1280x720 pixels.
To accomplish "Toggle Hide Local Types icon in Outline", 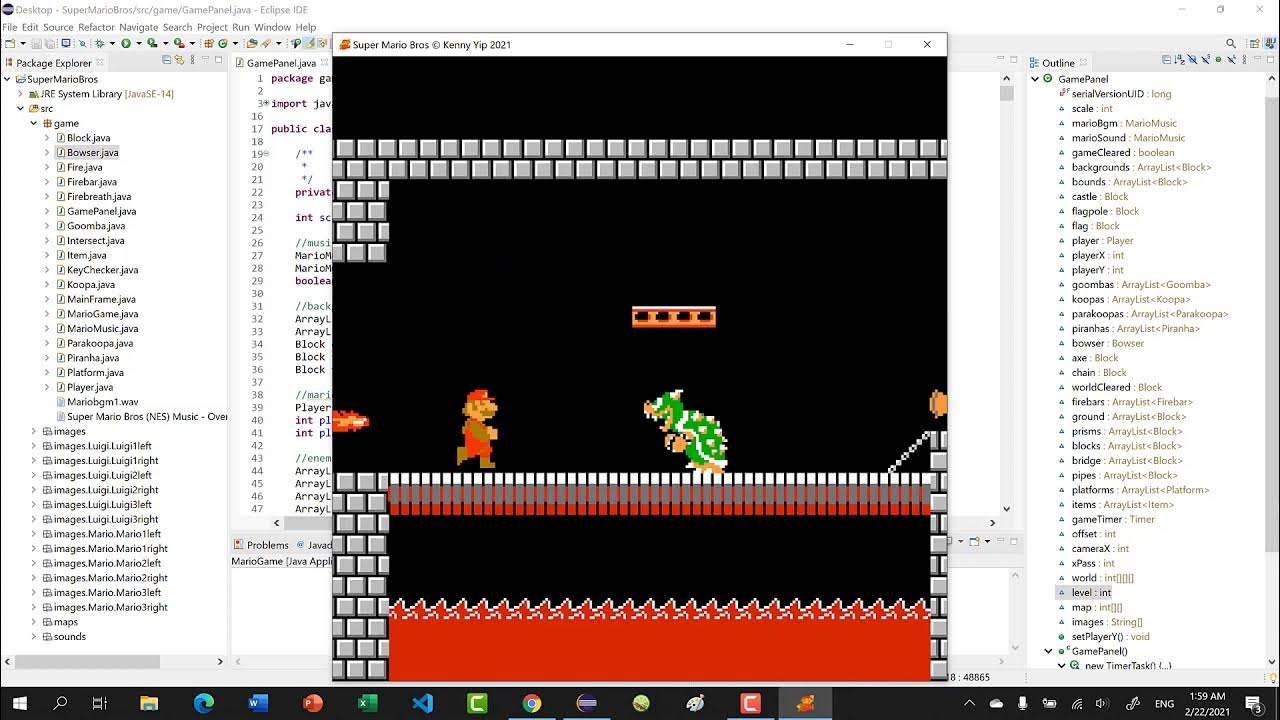I will click(x=1231, y=60).
